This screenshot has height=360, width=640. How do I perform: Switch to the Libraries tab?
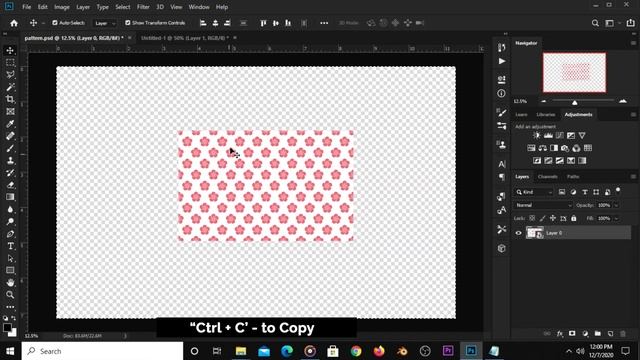tap(546, 115)
